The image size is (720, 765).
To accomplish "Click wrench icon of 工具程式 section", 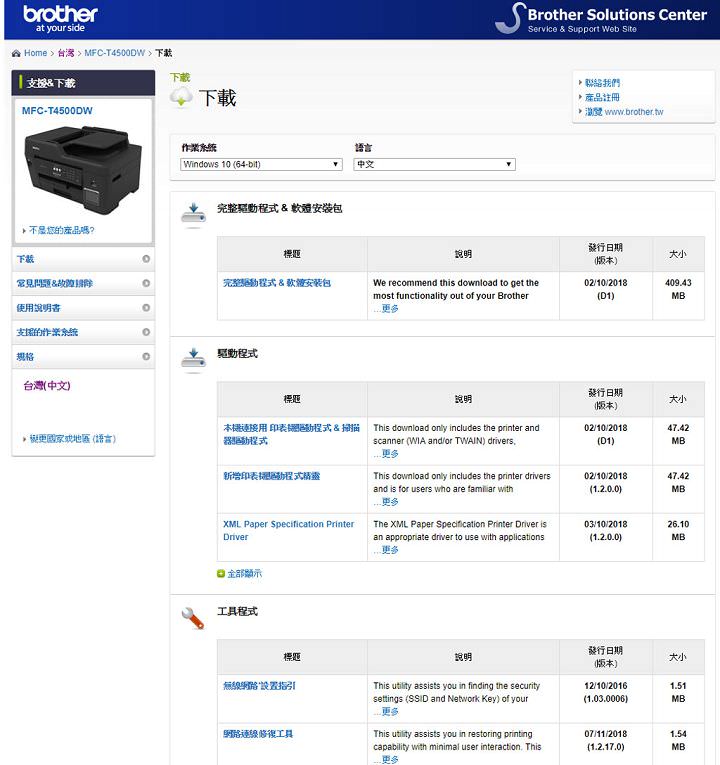I will [x=193, y=618].
